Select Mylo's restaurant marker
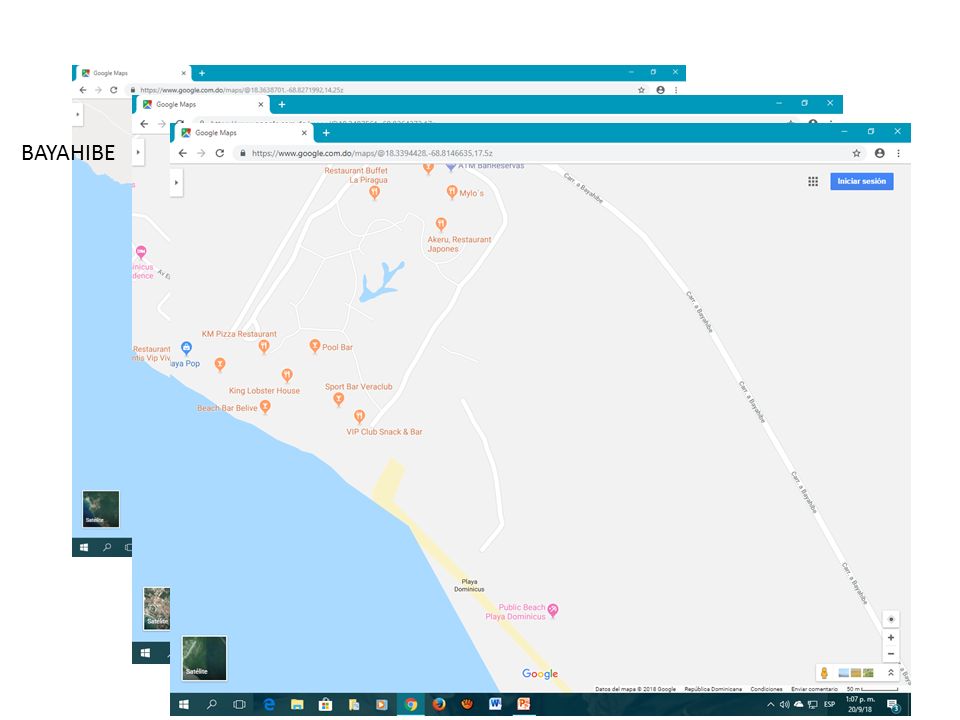 tap(451, 192)
